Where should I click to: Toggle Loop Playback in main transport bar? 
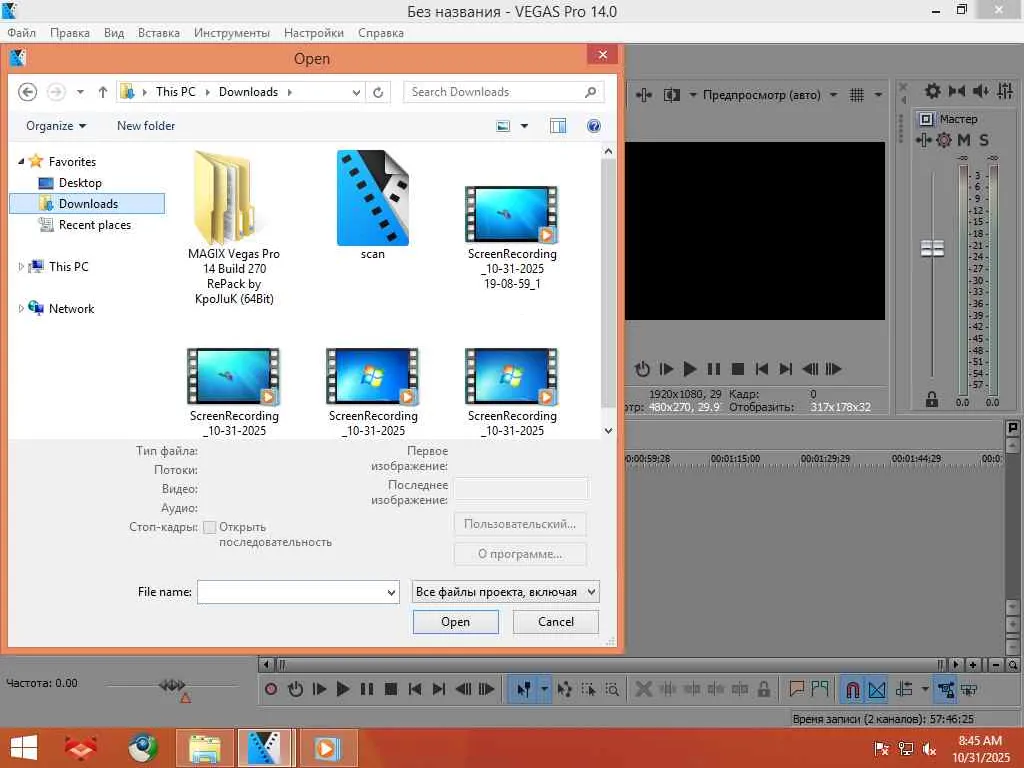click(295, 689)
